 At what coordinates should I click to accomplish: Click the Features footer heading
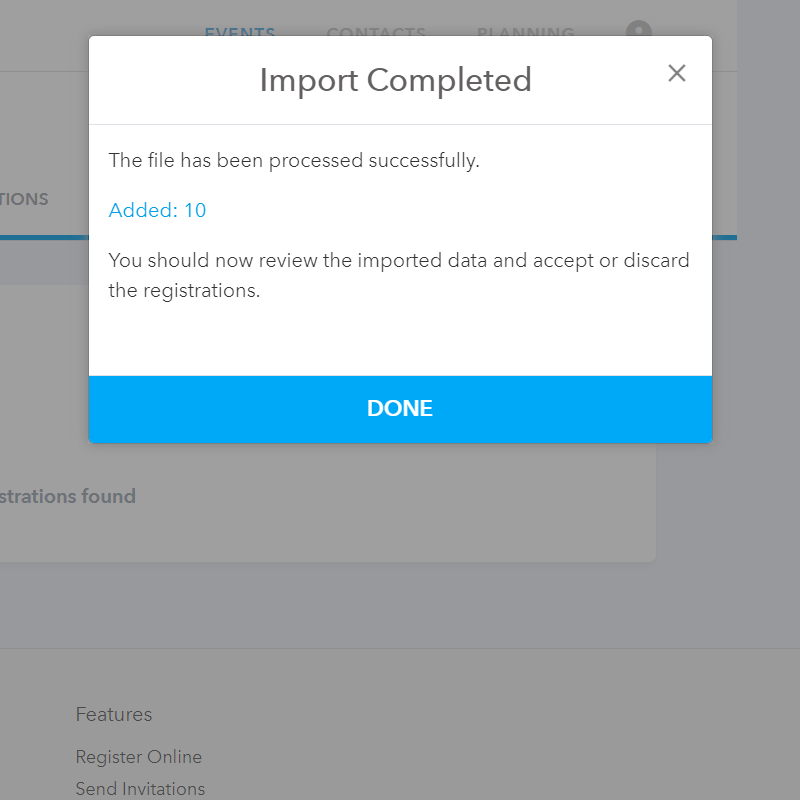coord(114,714)
